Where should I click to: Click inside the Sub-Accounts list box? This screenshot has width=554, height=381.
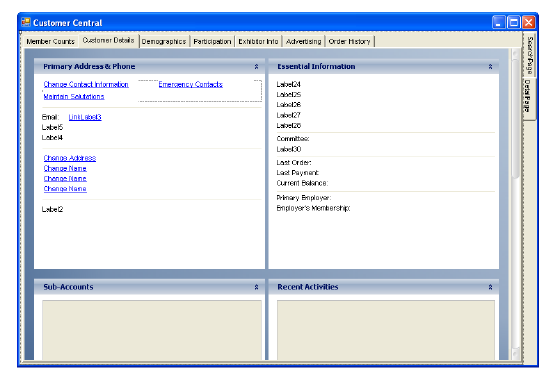pyautogui.click(x=152, y=330)
